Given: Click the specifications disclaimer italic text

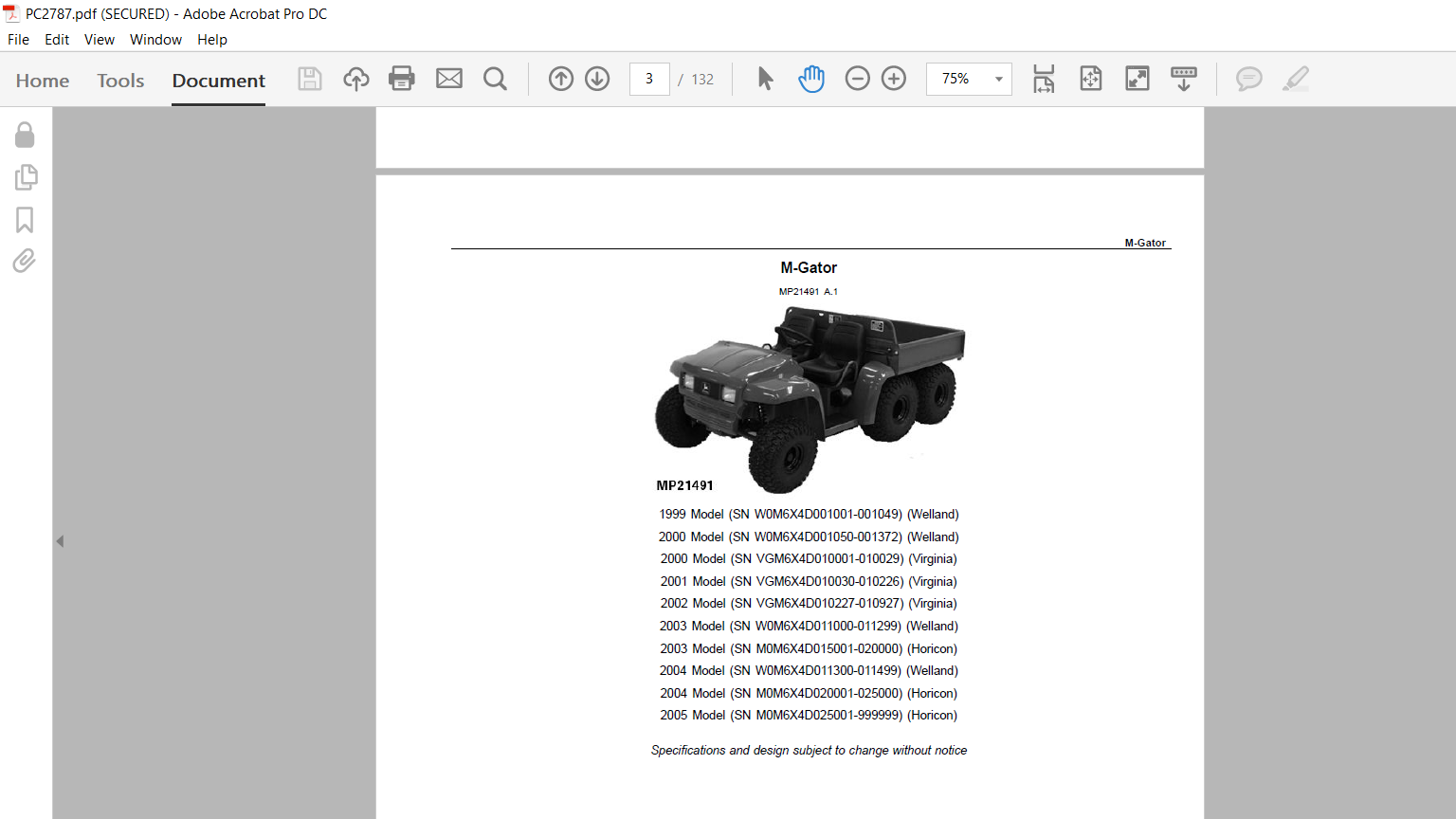Looking at the screenshot, I should click(x=809, y=750).
